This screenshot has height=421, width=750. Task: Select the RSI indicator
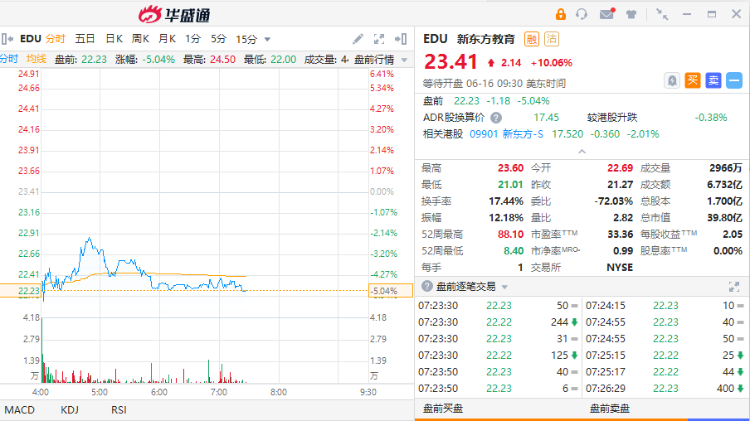pos(119,410)
